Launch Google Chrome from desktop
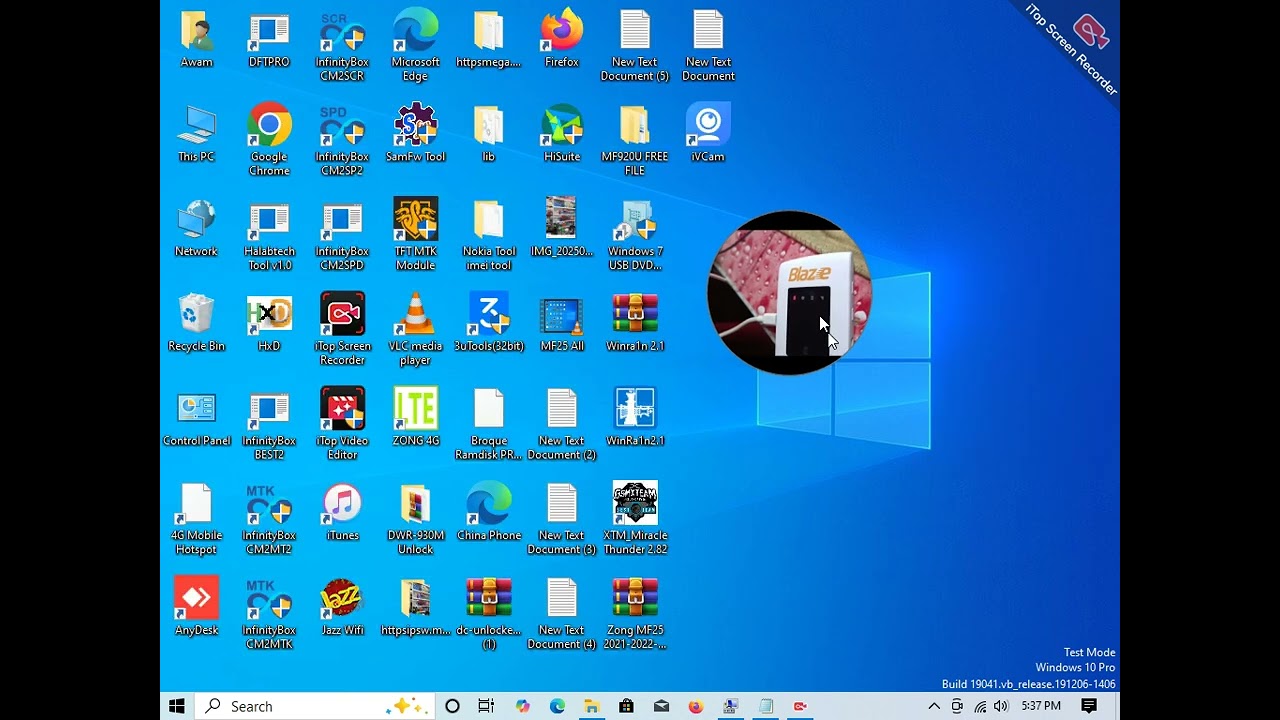This screenshot has width=1280, height=720. pyautogui.click(x=269, y=141)
